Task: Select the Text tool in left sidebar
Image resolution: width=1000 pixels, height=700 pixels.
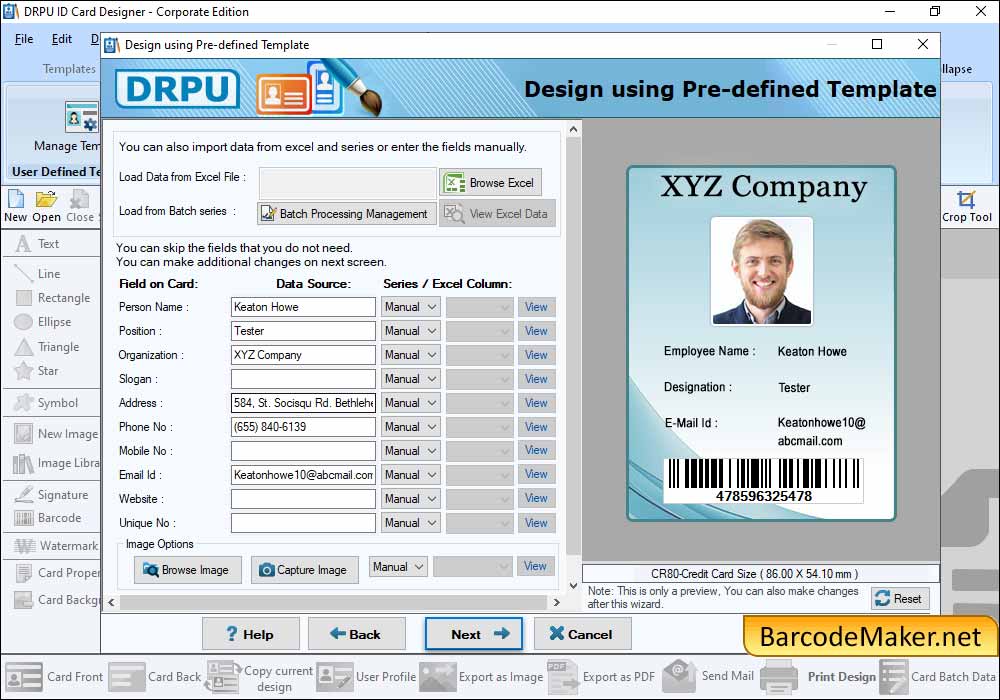Action: [38, 244]
